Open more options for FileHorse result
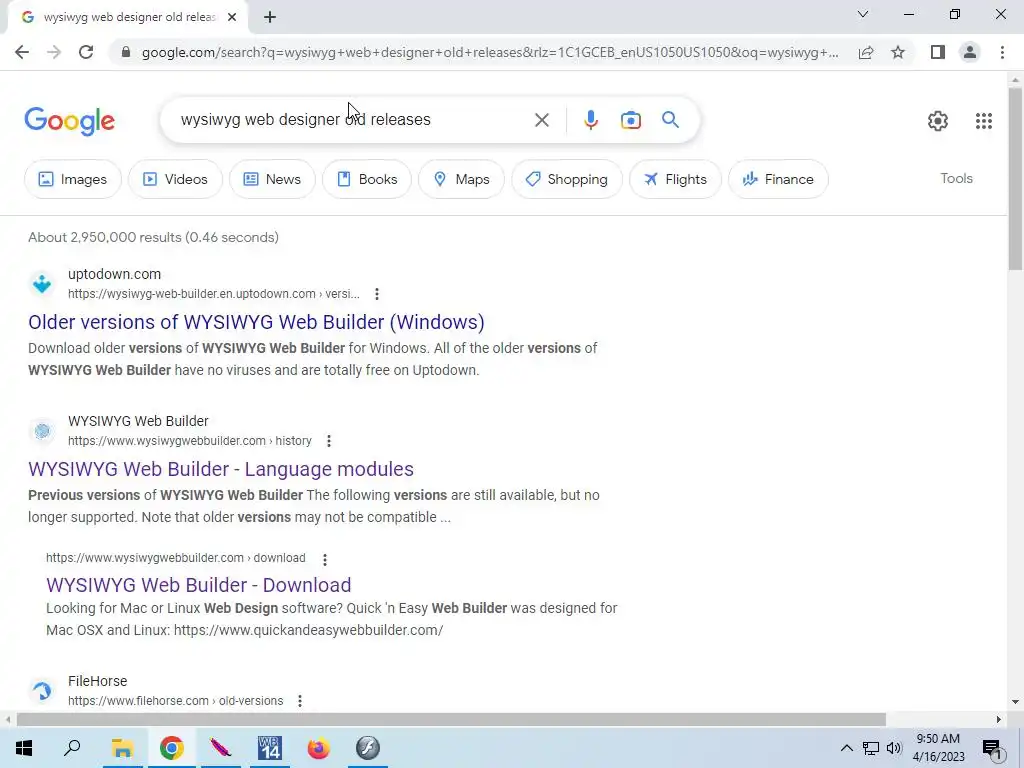The height and width of the screenshot is (768, 1024). (x=300, y=701)
